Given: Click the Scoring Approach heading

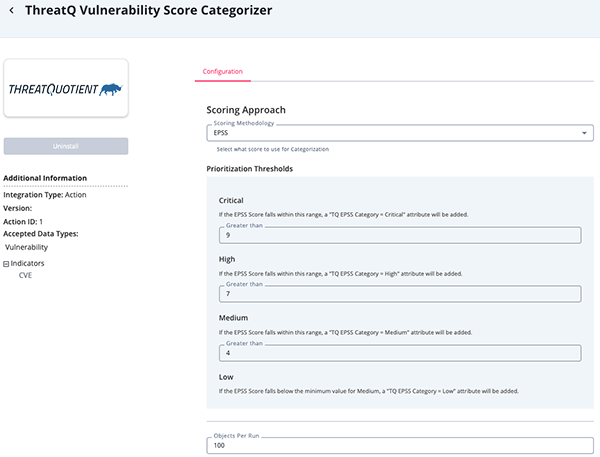Looking at the screenshot, I should pos(246,110).
